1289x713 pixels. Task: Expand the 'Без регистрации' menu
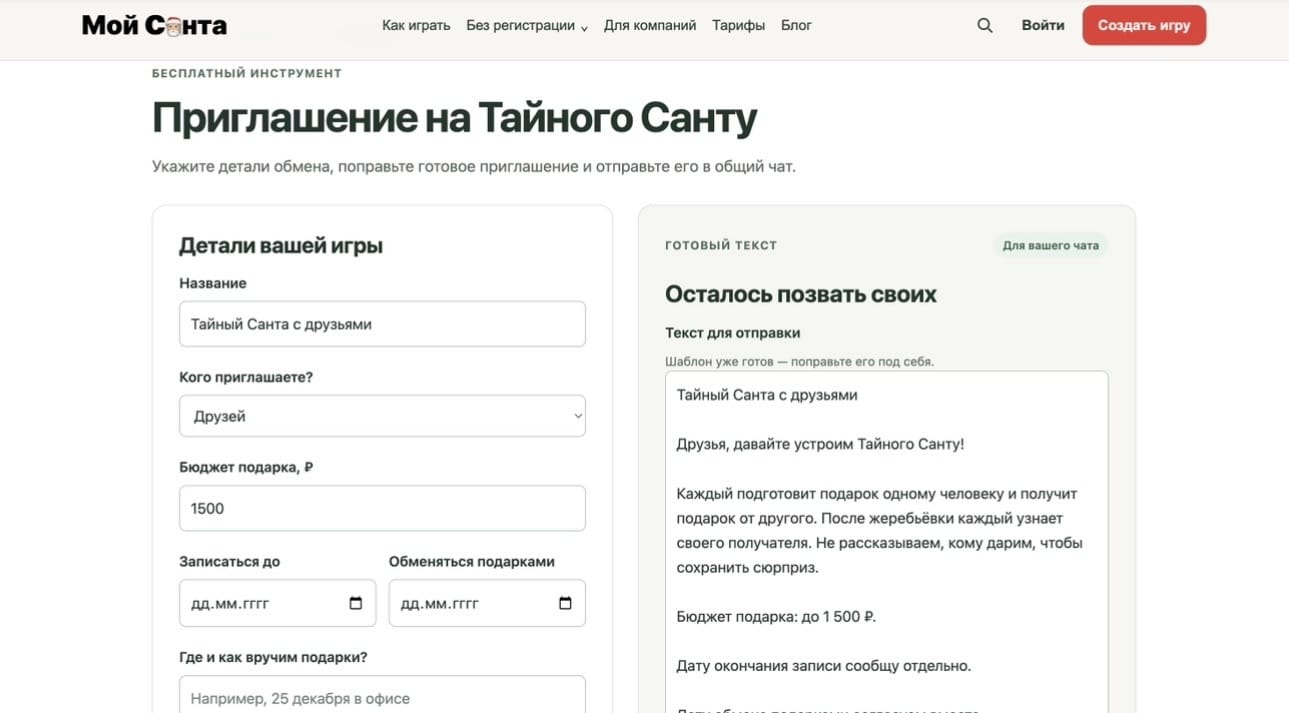[527, 26]
